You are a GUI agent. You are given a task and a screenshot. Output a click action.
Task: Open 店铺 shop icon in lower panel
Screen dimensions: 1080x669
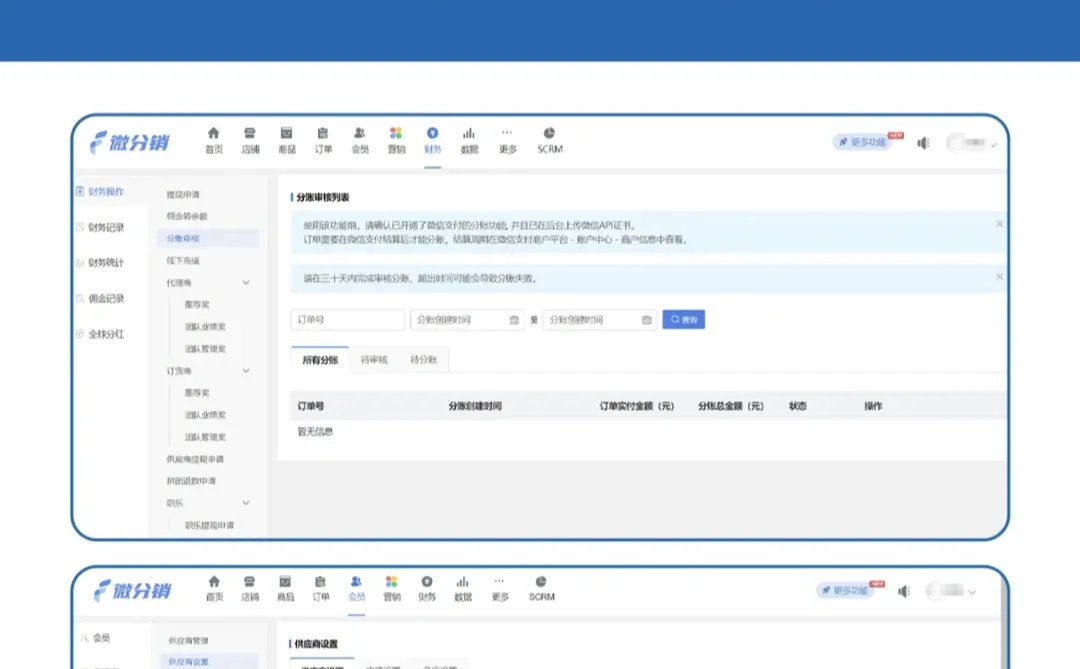(x=249, y=581)
